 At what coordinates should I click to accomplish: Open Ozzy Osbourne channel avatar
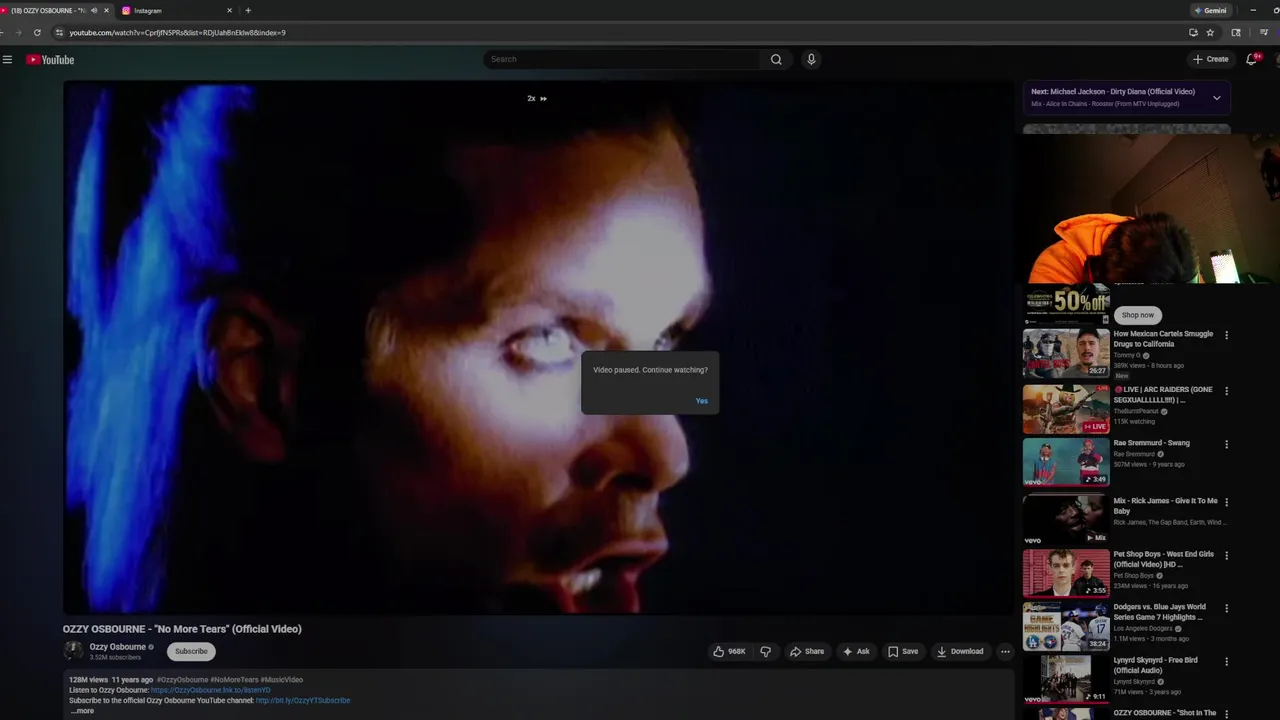point(73,651)
